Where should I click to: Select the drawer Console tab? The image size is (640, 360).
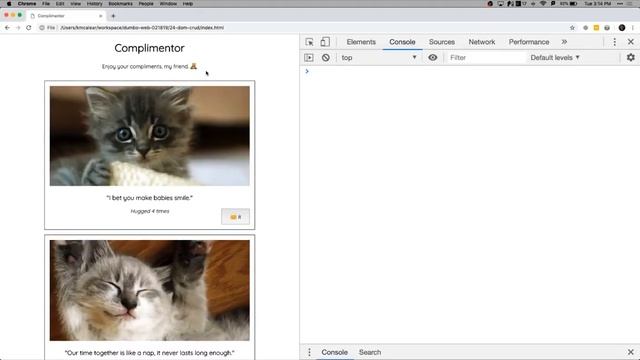click(x=334, y=352)
